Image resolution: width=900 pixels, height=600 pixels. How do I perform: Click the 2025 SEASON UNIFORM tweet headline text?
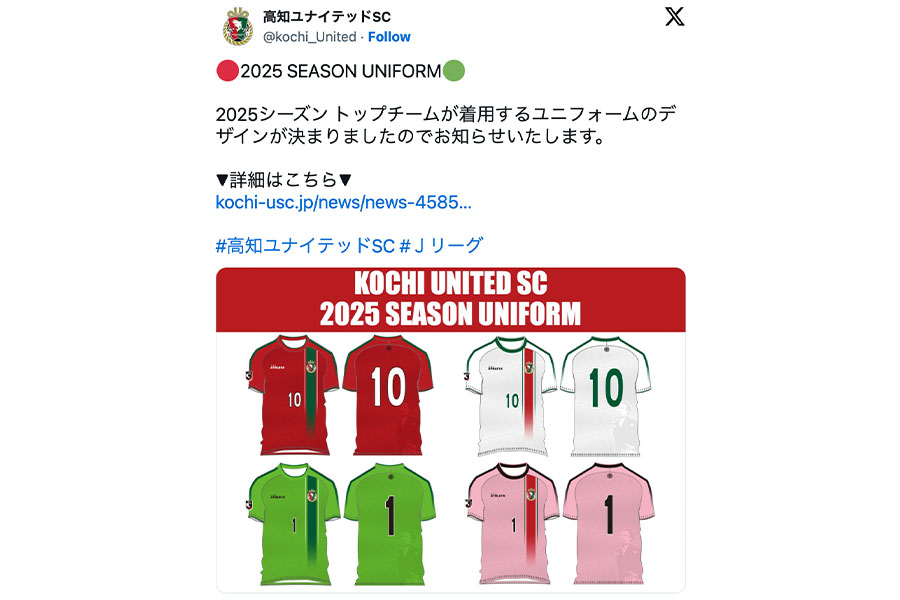click(x=341, y=71)
